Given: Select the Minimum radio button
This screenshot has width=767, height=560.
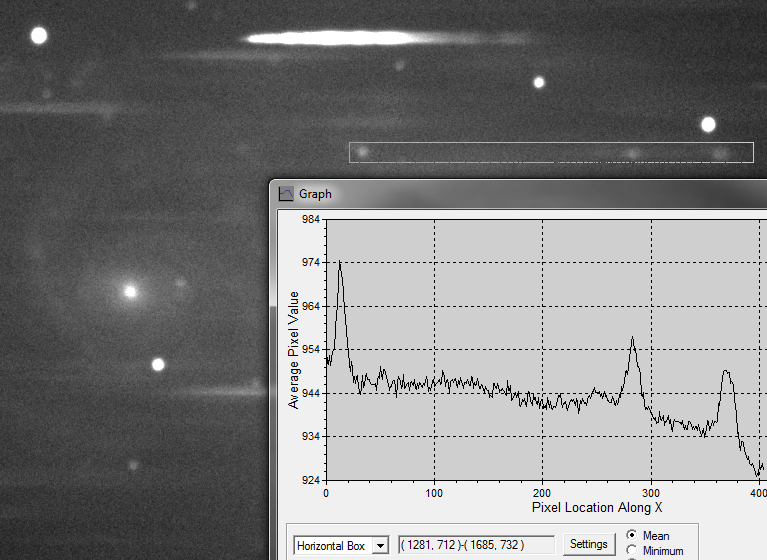Looking at the screenshot, I should tap(632, 551).
